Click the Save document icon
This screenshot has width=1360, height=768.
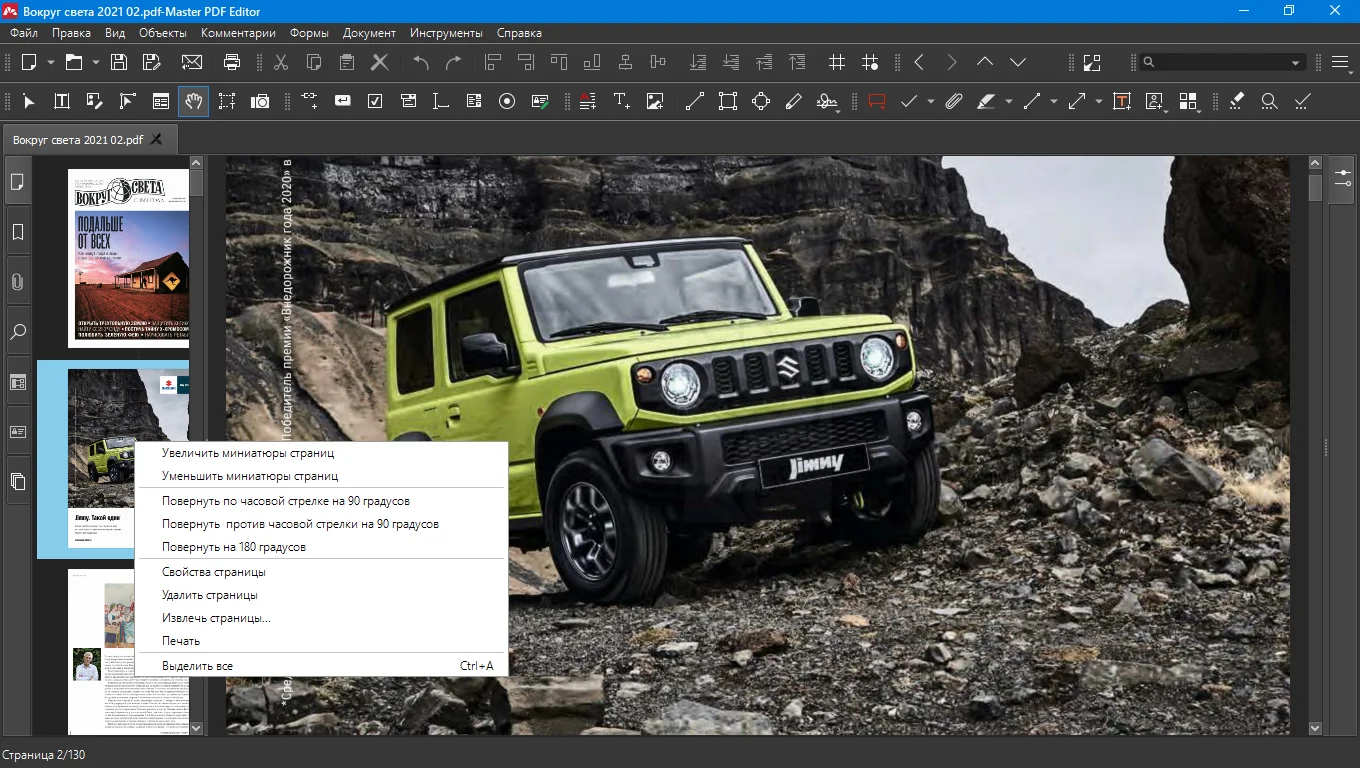[x=118, y=62]
